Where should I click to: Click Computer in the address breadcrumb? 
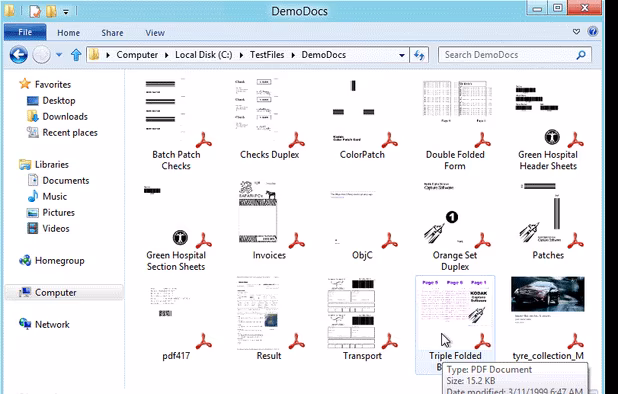tap(137, 55)
